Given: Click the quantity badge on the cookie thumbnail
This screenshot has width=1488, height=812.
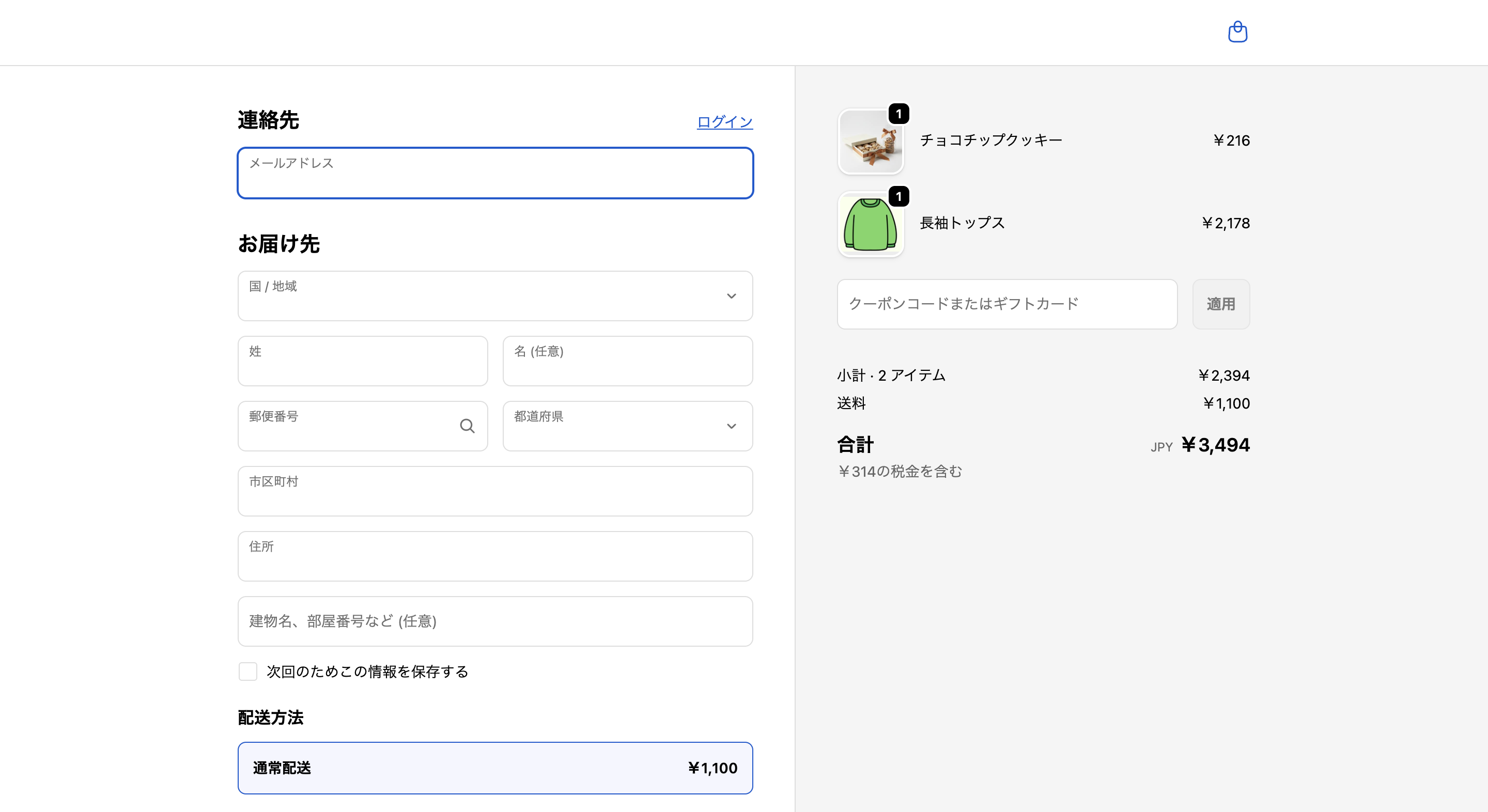Looking at the screenshot, I should [899, 114].
